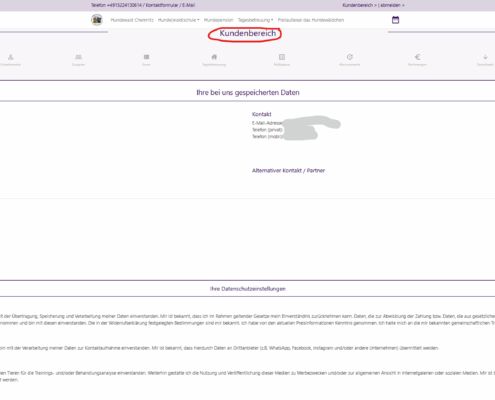Open the calendar icon in navigation bar
This screenshot has height=400, width=495.
(x=395, y=20)
